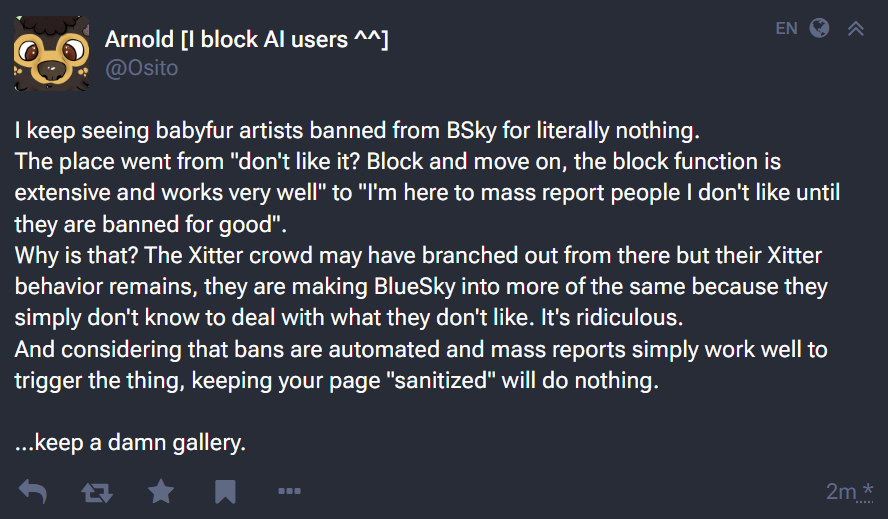Open the display name "Arnold [I block AI users ^^]"
888x519 pixels.
click(246, 39)
